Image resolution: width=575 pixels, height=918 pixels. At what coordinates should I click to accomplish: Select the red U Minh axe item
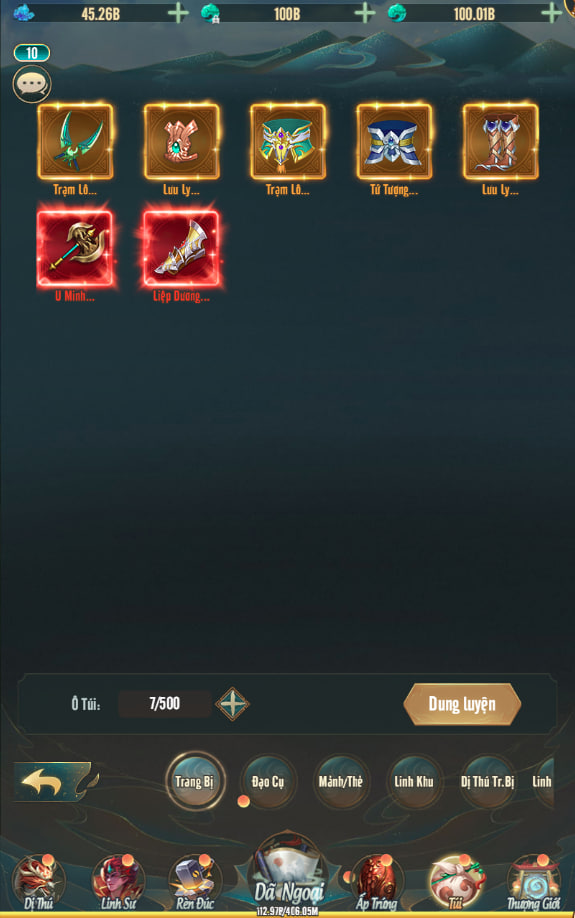click(x=76, y=248)
